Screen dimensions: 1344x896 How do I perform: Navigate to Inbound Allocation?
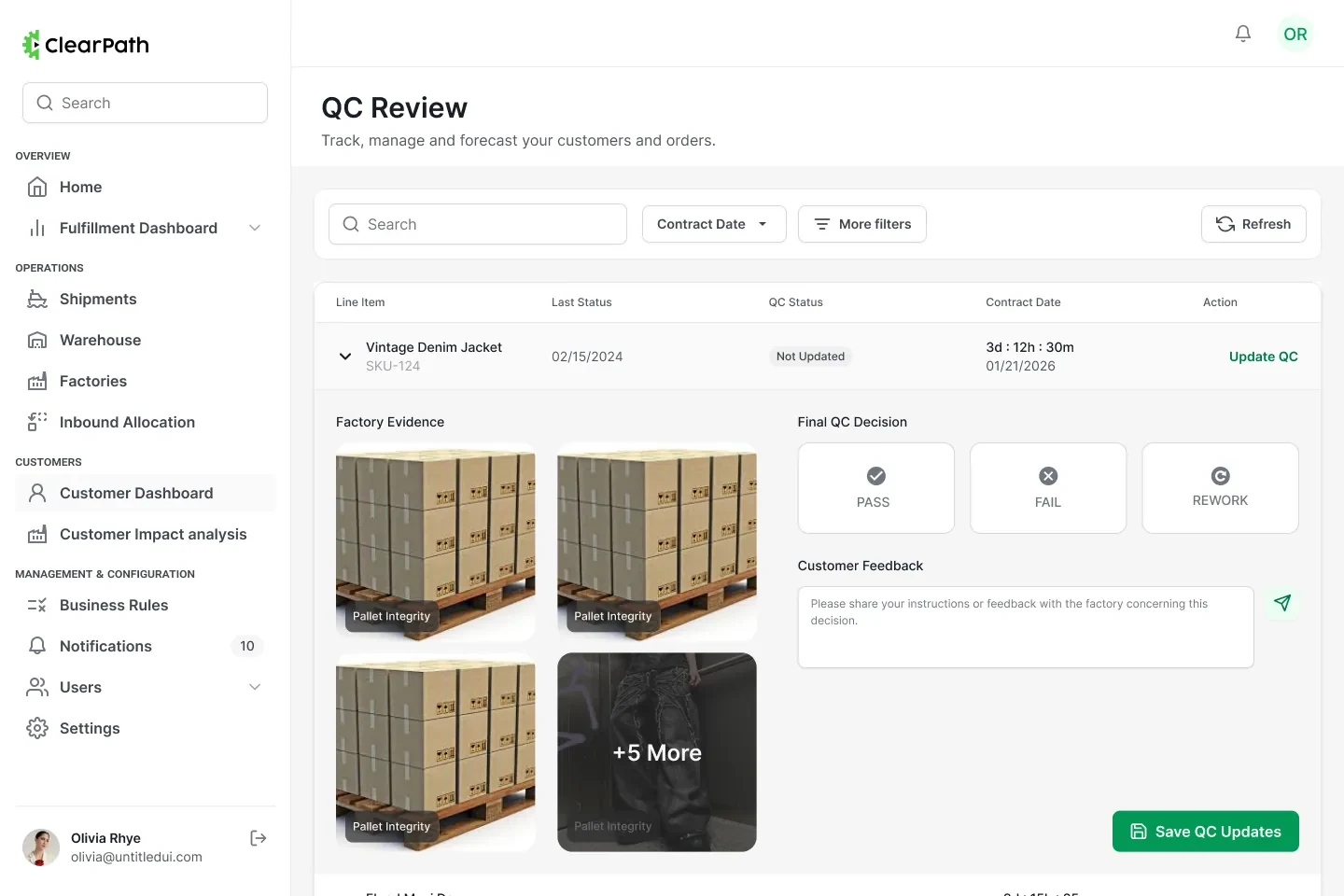click(146, 422)
